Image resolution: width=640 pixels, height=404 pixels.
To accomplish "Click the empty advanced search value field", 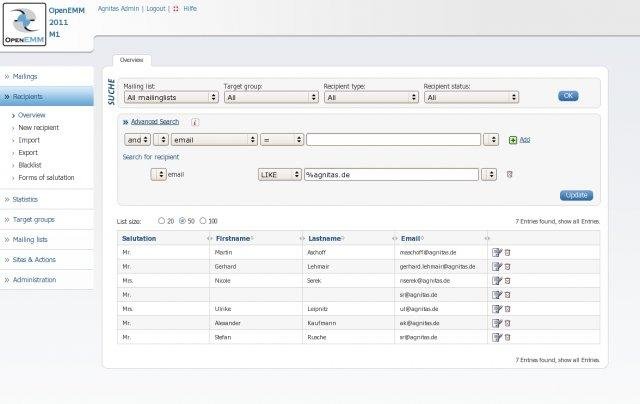I will pyautogui.click(x=392, y=140).
